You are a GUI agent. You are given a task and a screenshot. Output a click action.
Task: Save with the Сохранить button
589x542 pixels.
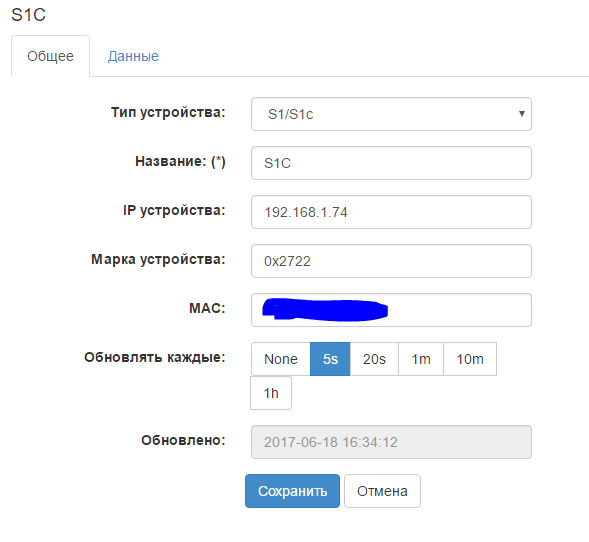point(292,491)
